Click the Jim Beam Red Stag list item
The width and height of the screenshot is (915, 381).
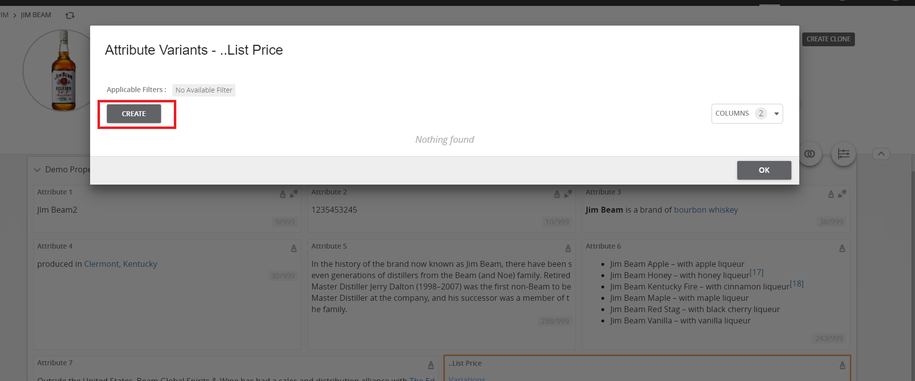694,309
